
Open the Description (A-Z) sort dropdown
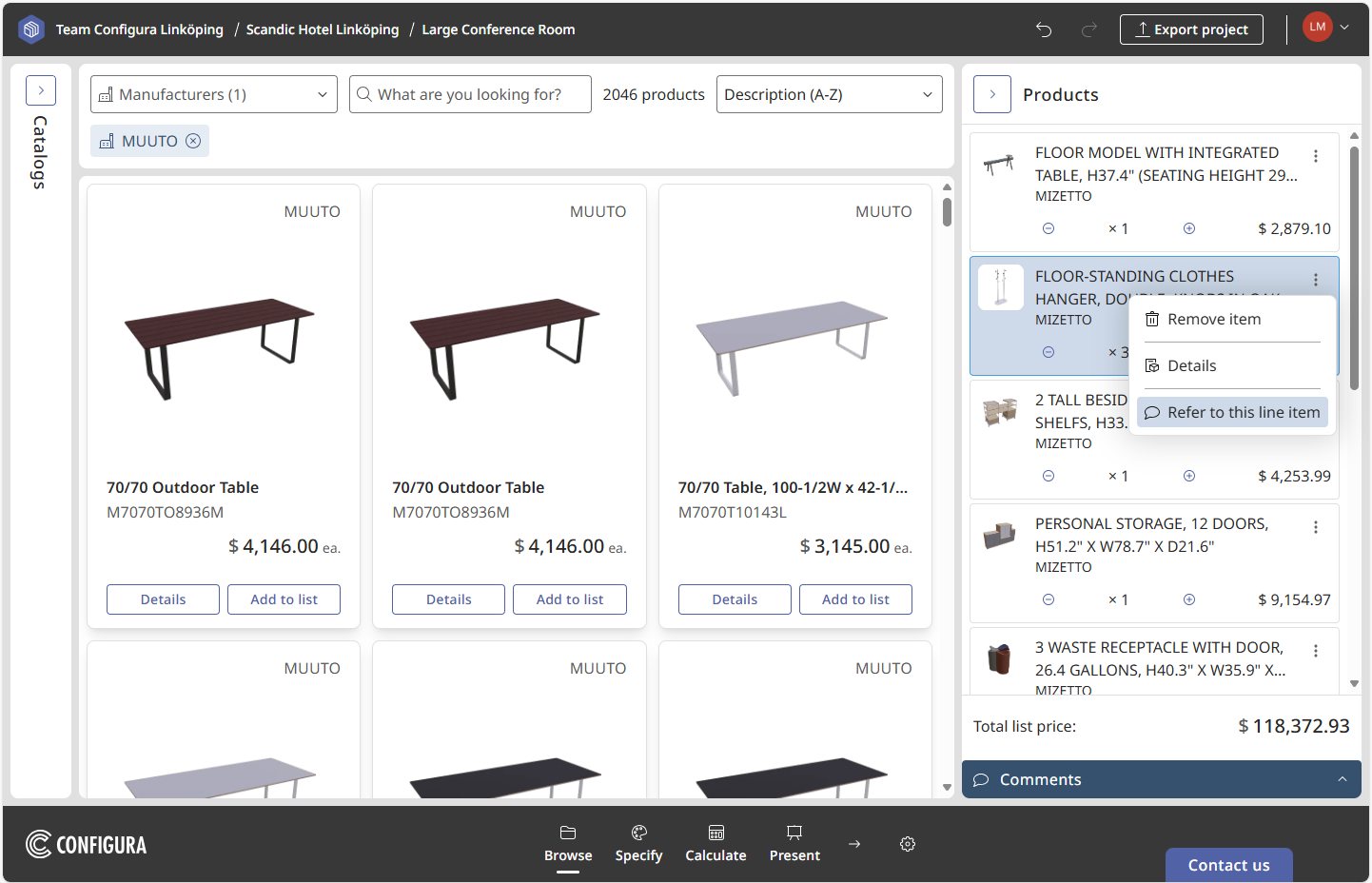[x=829, y=94]
